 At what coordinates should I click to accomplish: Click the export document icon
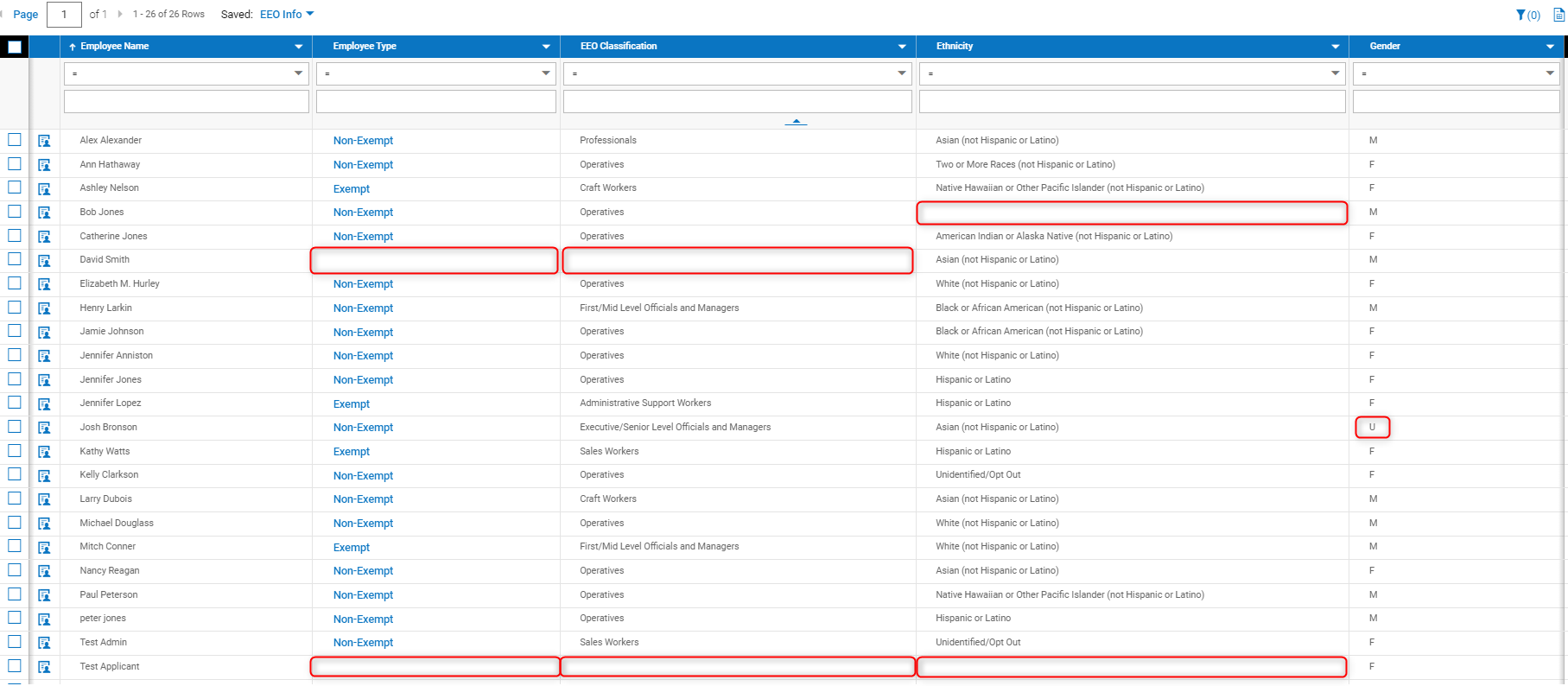pos(1559,15)
